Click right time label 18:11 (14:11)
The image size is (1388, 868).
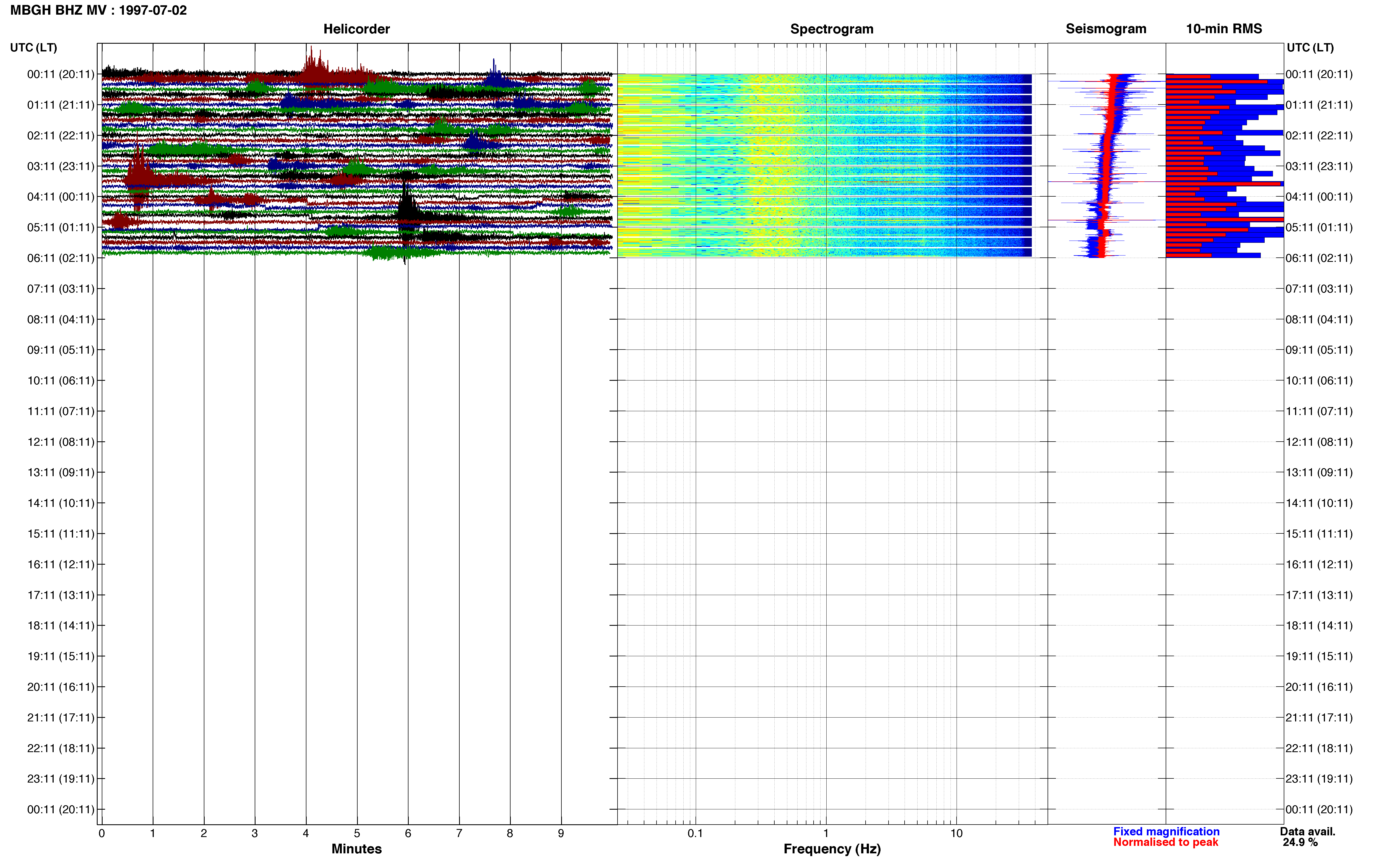point(1319,626)
